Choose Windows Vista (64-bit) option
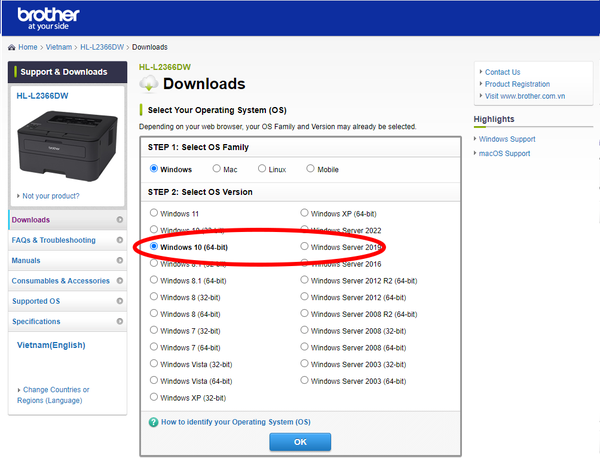 coord(154,380)
